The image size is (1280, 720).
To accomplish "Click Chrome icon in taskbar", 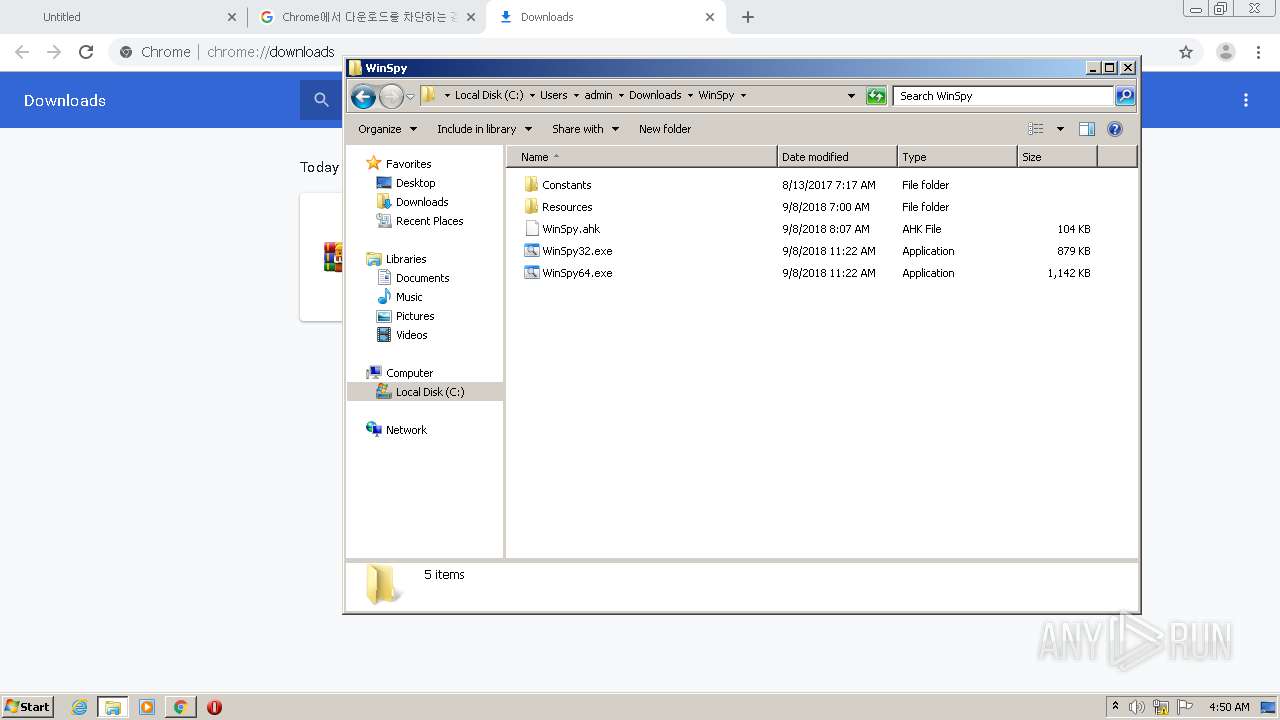I will (180, 707).
